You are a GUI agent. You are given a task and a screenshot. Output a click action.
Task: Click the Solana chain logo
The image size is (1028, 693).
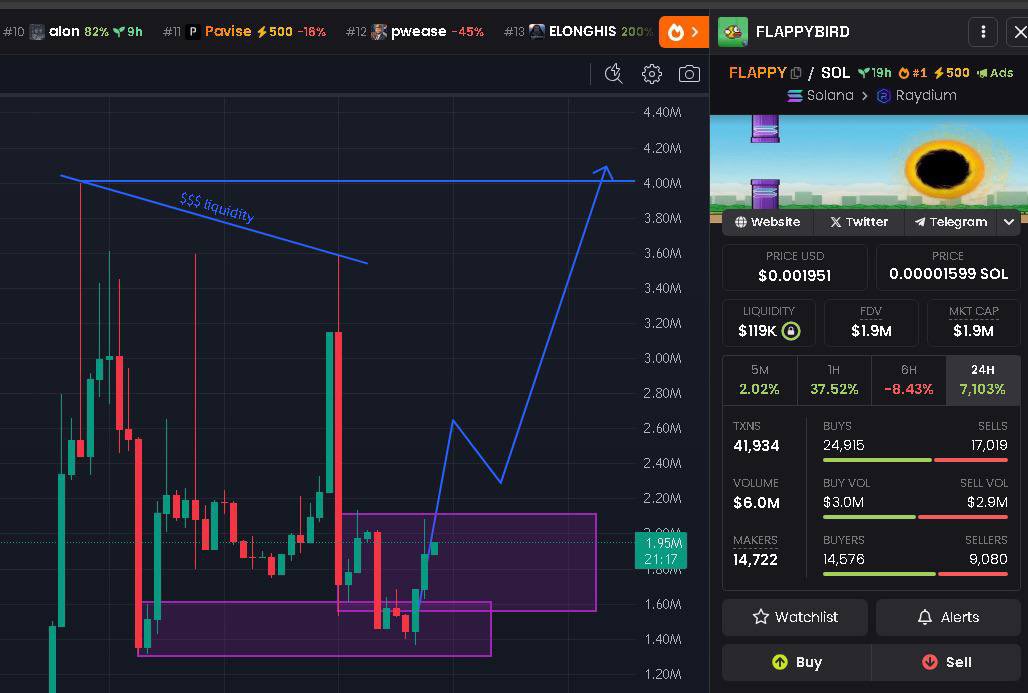coord(795,96)
